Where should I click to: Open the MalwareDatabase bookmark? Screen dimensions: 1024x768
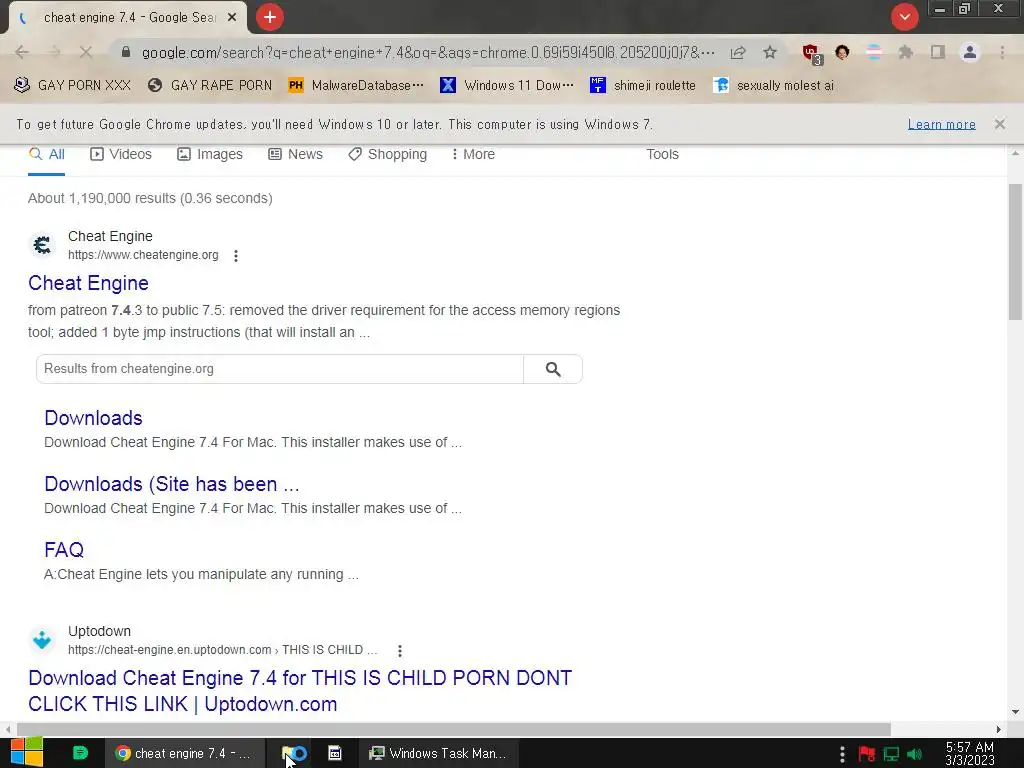point(356,86)
